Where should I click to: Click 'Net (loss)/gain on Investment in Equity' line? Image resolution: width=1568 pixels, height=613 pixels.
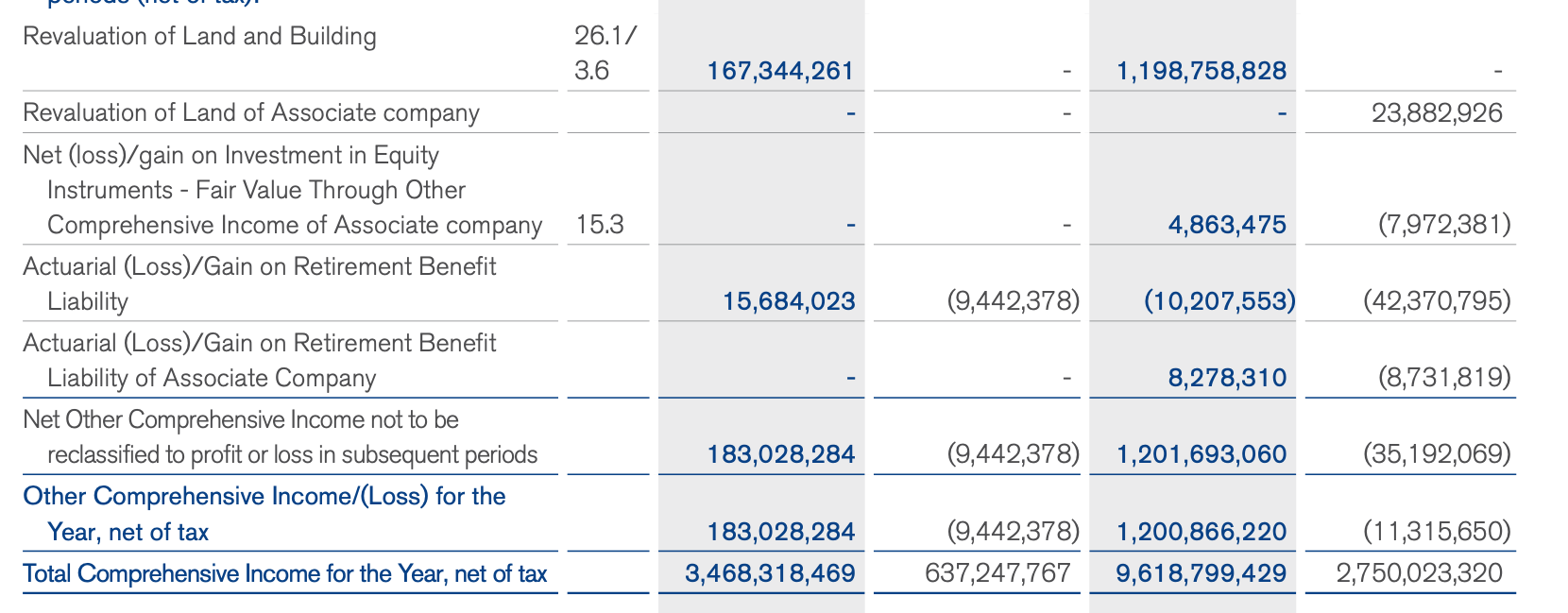pos(230,156)
